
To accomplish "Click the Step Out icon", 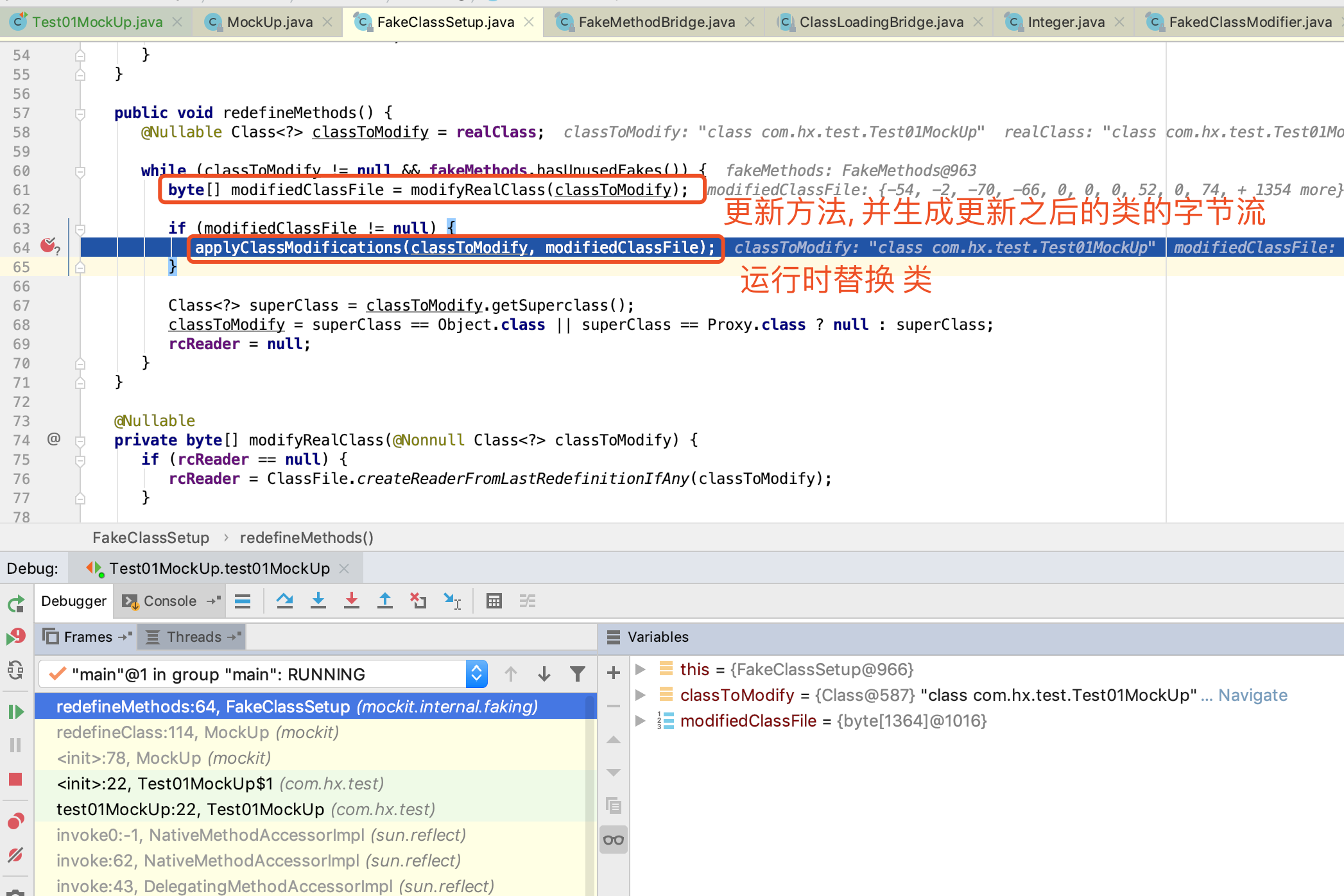I will coord(384,601).
